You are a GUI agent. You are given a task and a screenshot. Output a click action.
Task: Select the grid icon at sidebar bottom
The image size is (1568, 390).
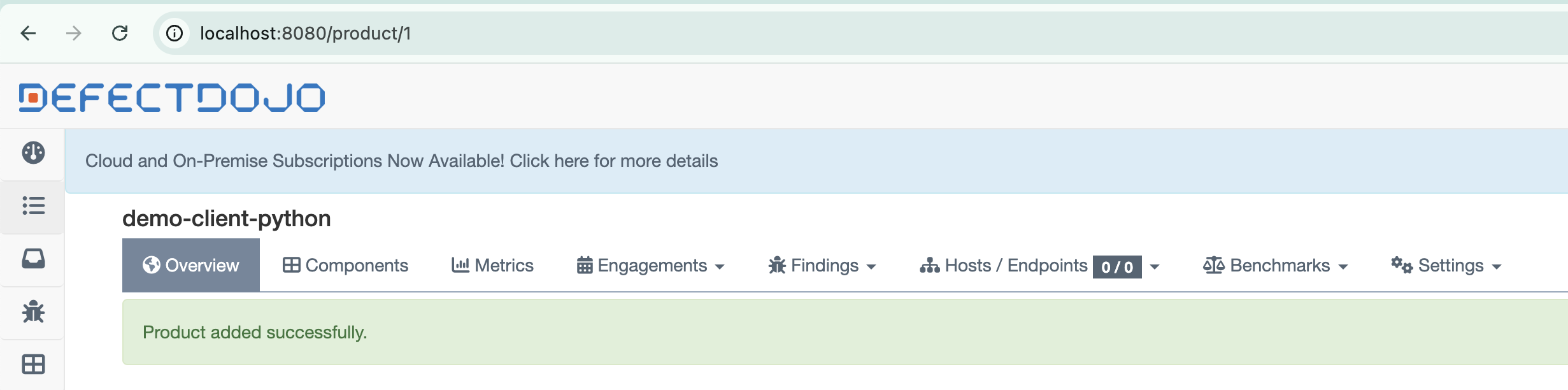pyautogui.click(x=32, y=365)
